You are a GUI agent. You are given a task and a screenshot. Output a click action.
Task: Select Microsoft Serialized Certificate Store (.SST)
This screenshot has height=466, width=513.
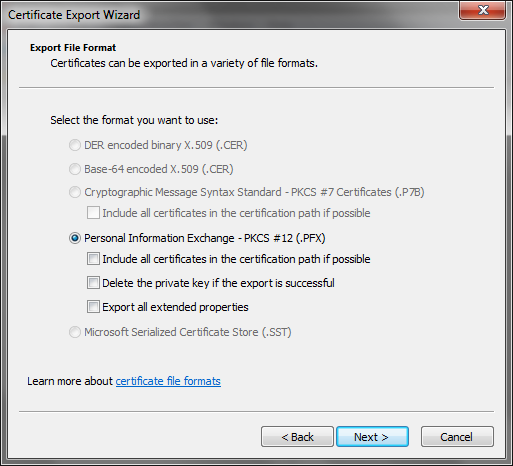click(x=75, y=332)
